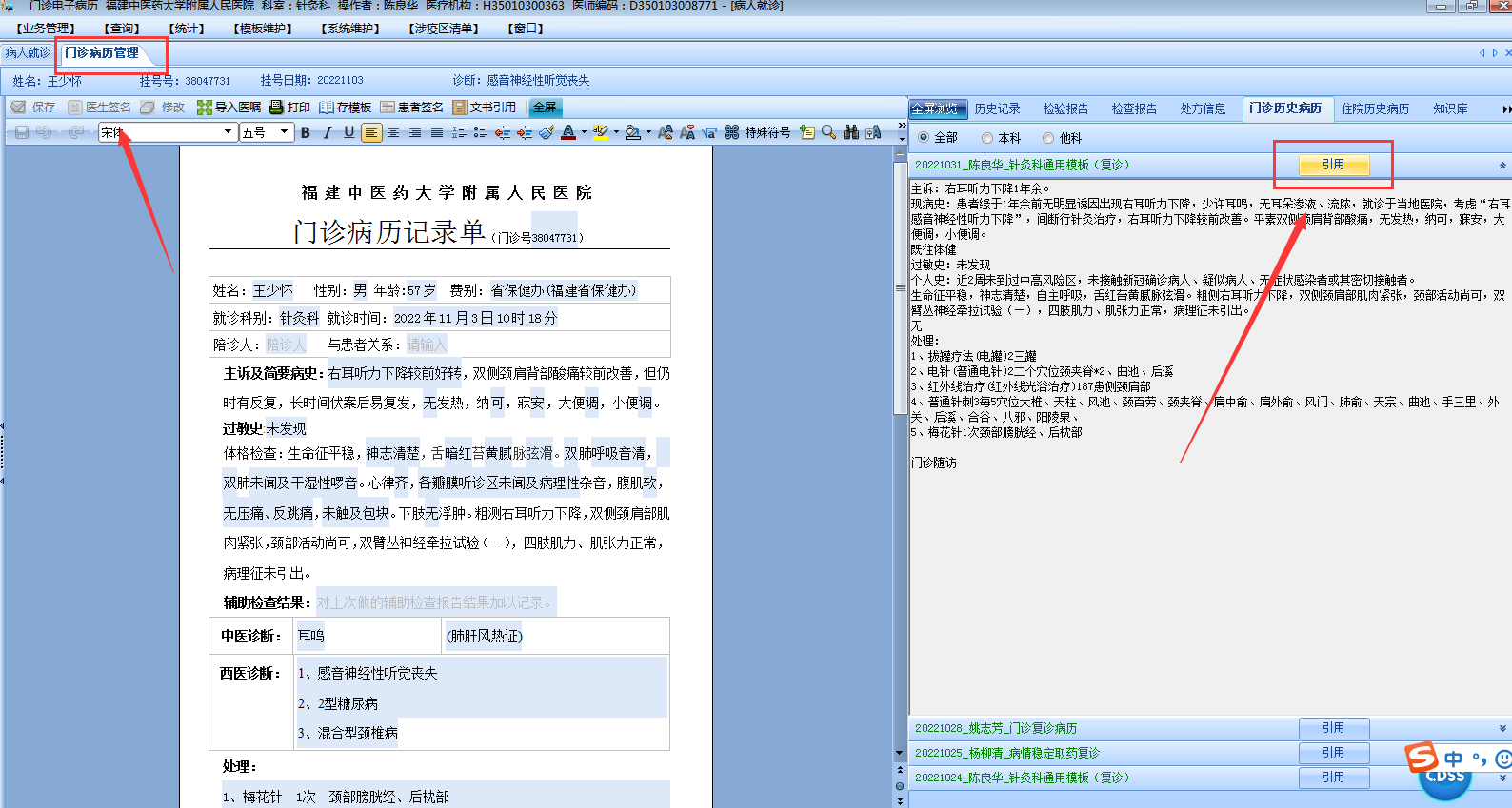Open the 查询 menu
The width and height of the screenshot is (1512, 808).
point(121,29)
